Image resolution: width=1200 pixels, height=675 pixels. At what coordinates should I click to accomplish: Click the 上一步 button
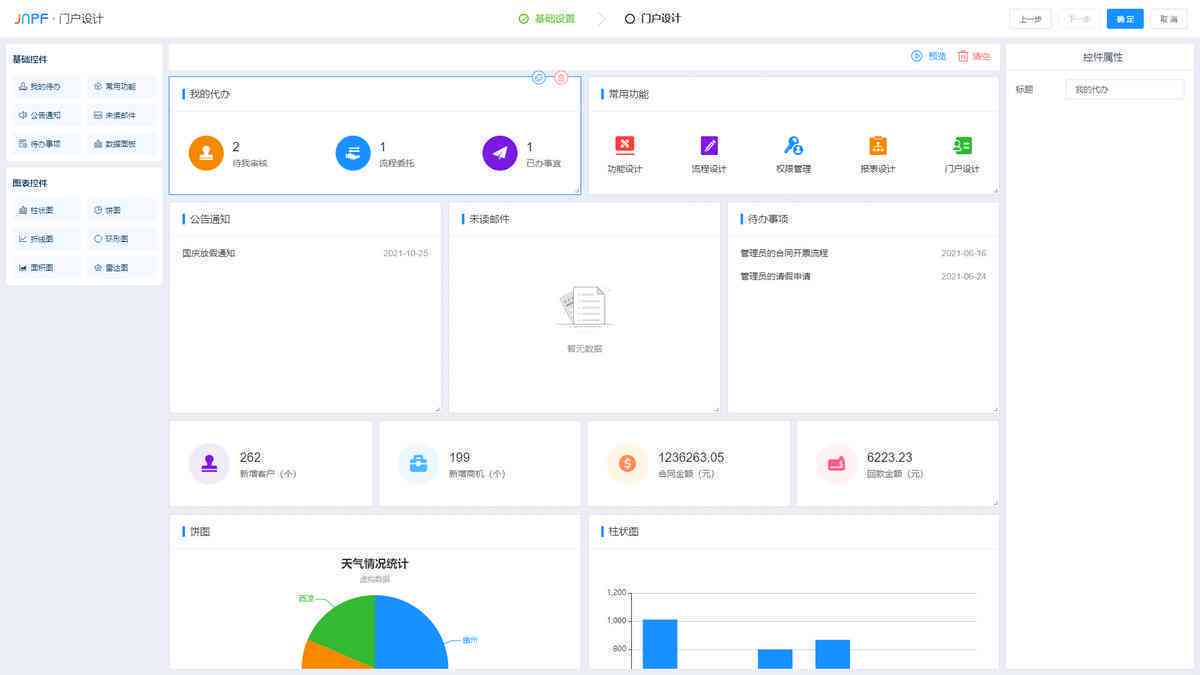(1030, 19)
